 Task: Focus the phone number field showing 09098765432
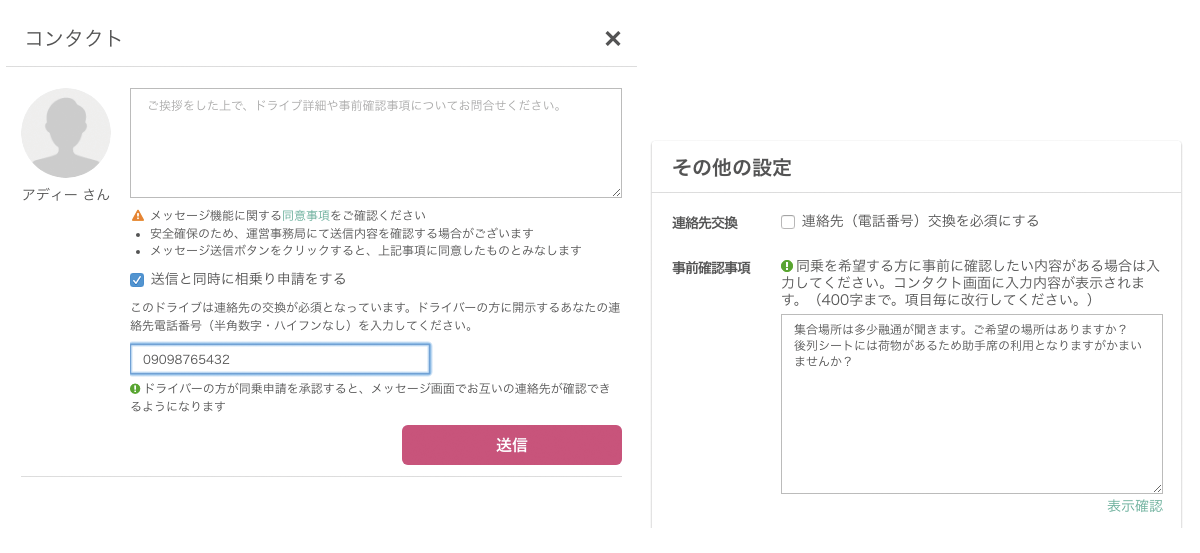(280, 359)
